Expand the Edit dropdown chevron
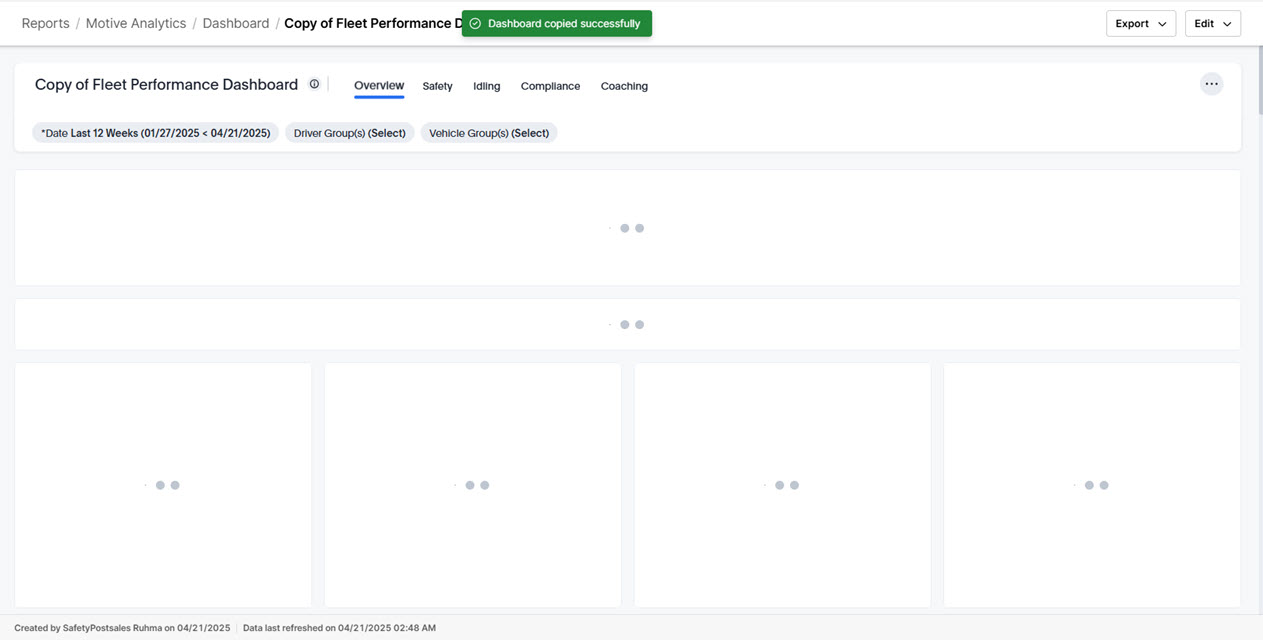 click(x=1228, y=22)
